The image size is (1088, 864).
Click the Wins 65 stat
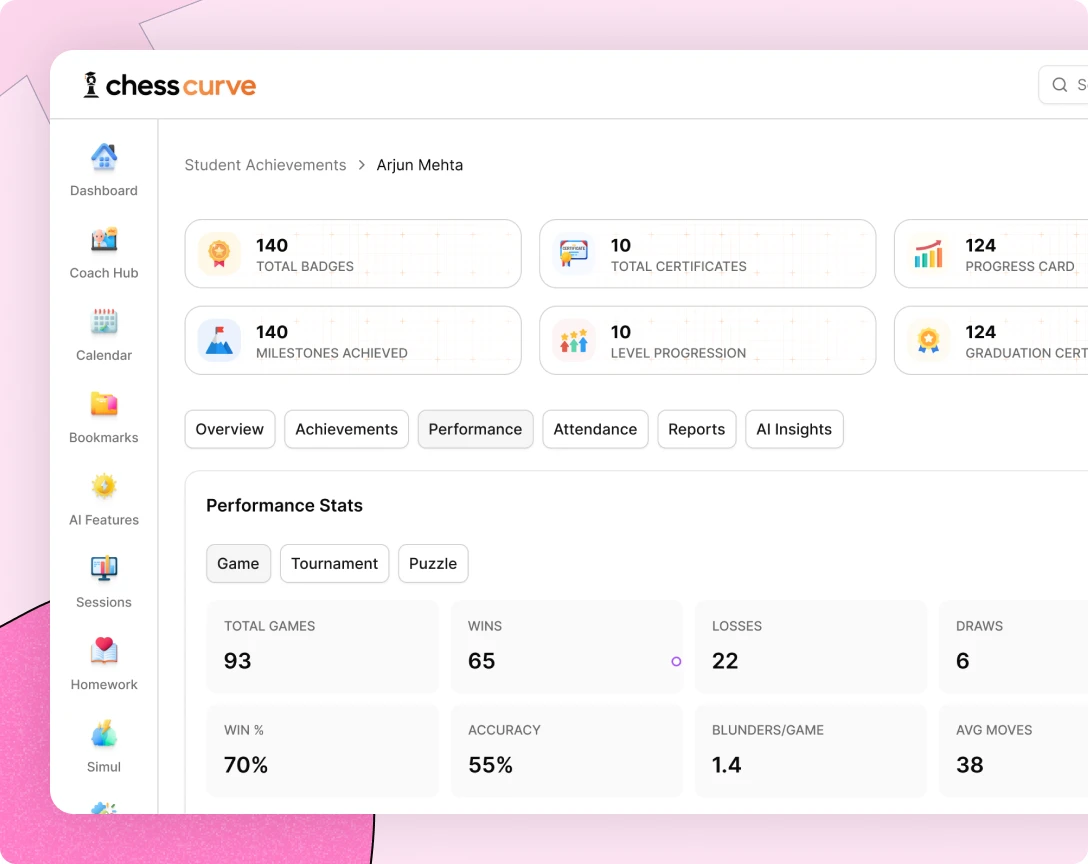pyautogui.click(x=567, y=647)
